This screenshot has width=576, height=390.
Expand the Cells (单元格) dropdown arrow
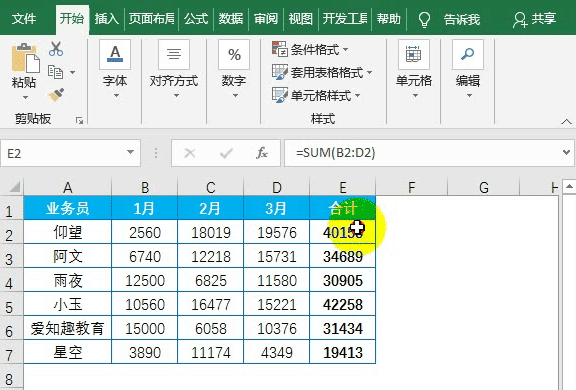tap(415, 96)
